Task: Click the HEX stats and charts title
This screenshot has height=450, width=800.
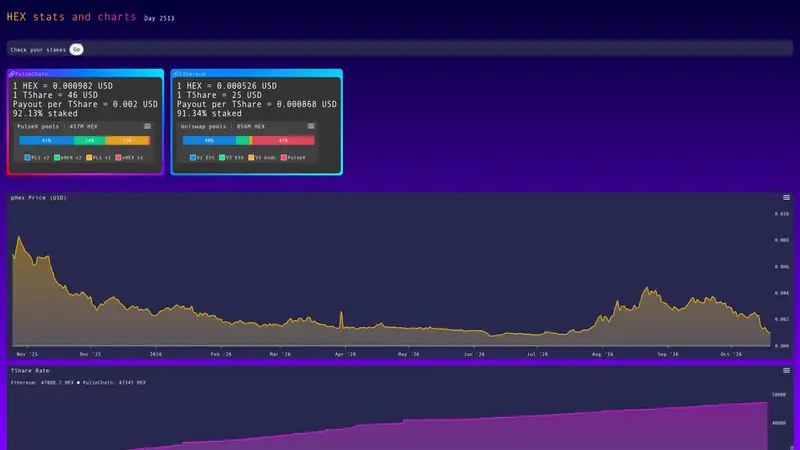Action: (71, 17)
